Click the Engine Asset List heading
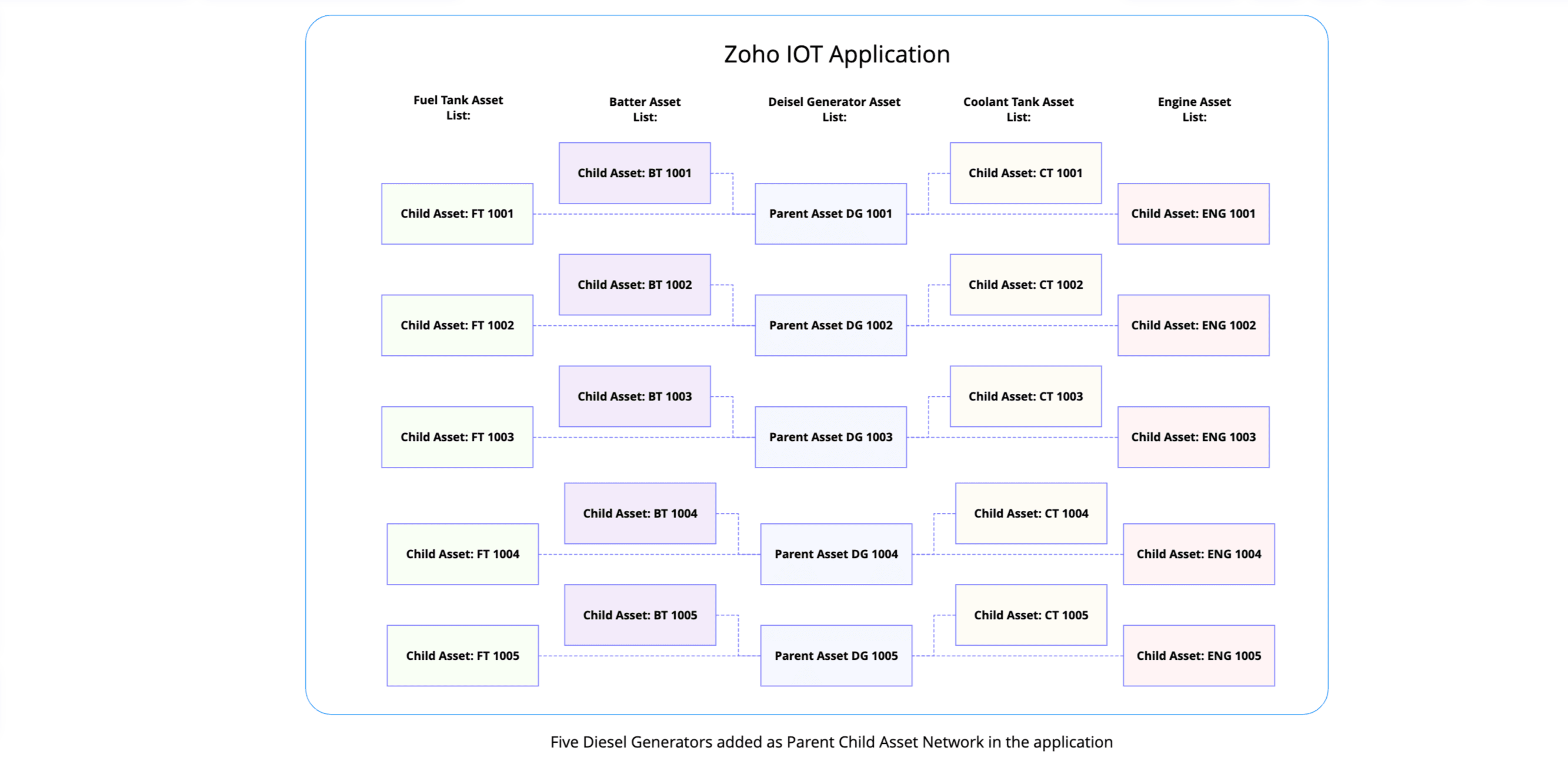 [1194, 109]
